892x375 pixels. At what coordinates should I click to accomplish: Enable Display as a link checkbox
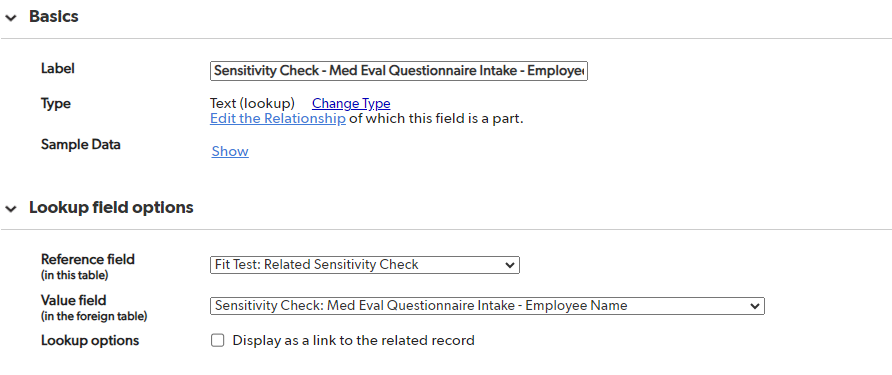point(217,340)
